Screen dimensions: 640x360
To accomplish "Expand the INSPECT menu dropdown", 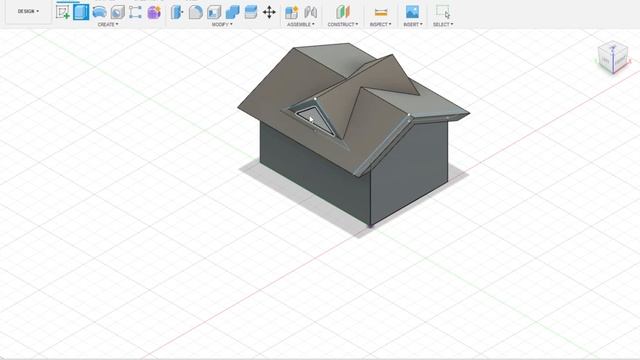I will coord(380,24).
